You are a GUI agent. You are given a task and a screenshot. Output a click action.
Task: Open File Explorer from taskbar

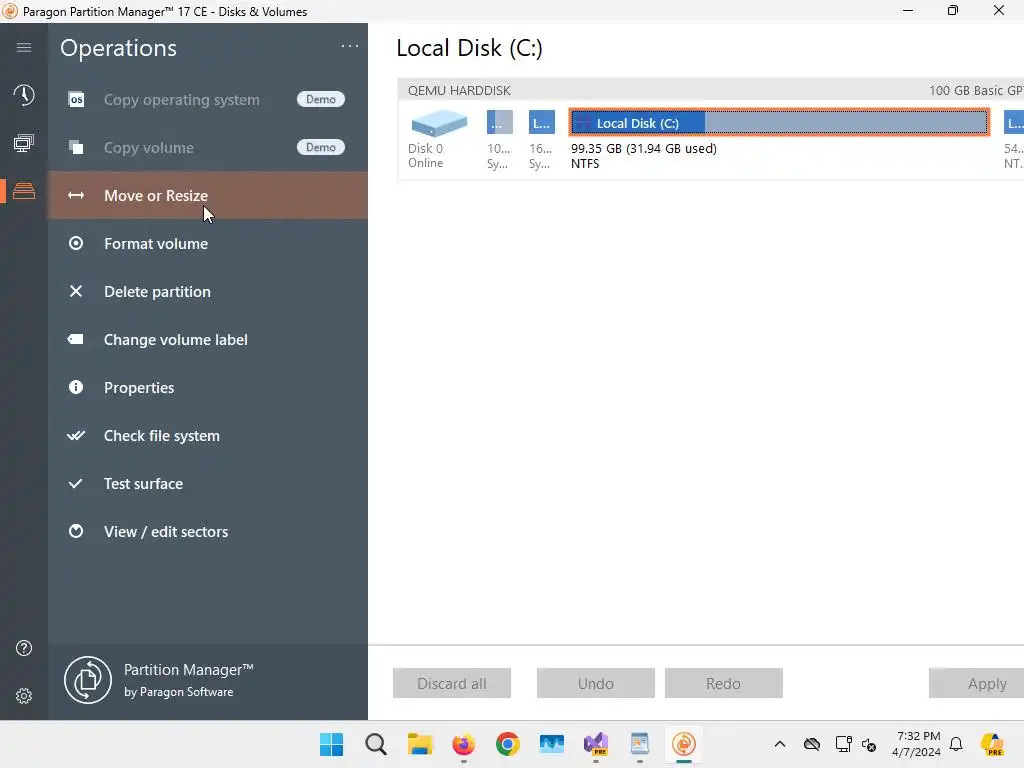click(x=420, y=744)
